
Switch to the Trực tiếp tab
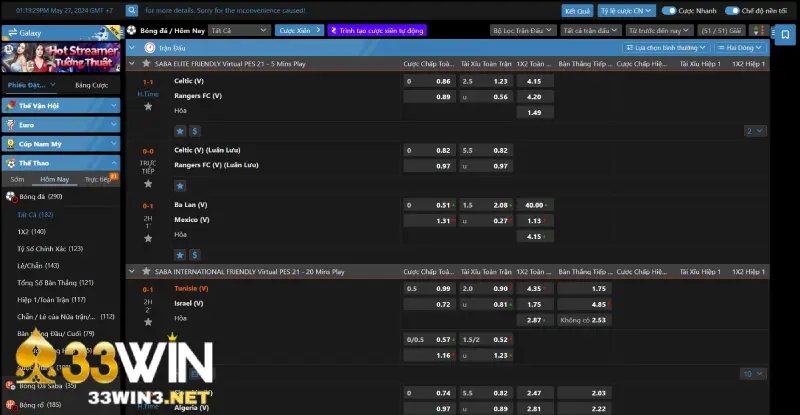click(x=98, y=179)
